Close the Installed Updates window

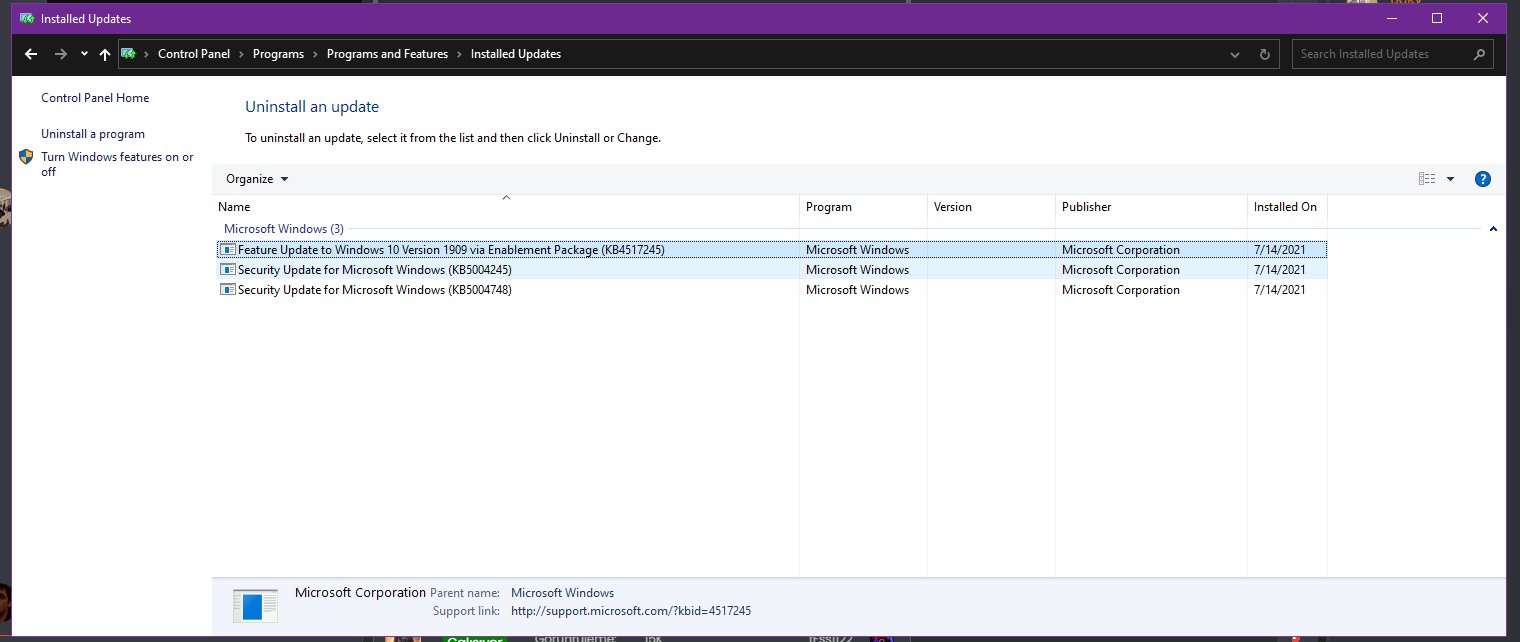point(1483,18)
